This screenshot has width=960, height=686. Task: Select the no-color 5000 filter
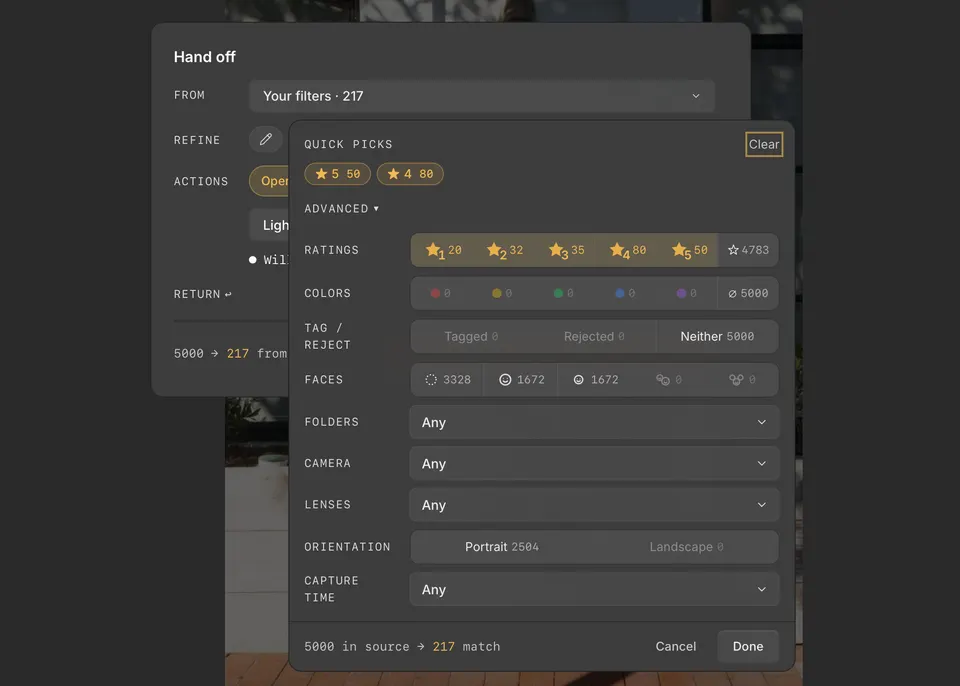point(748,293)
